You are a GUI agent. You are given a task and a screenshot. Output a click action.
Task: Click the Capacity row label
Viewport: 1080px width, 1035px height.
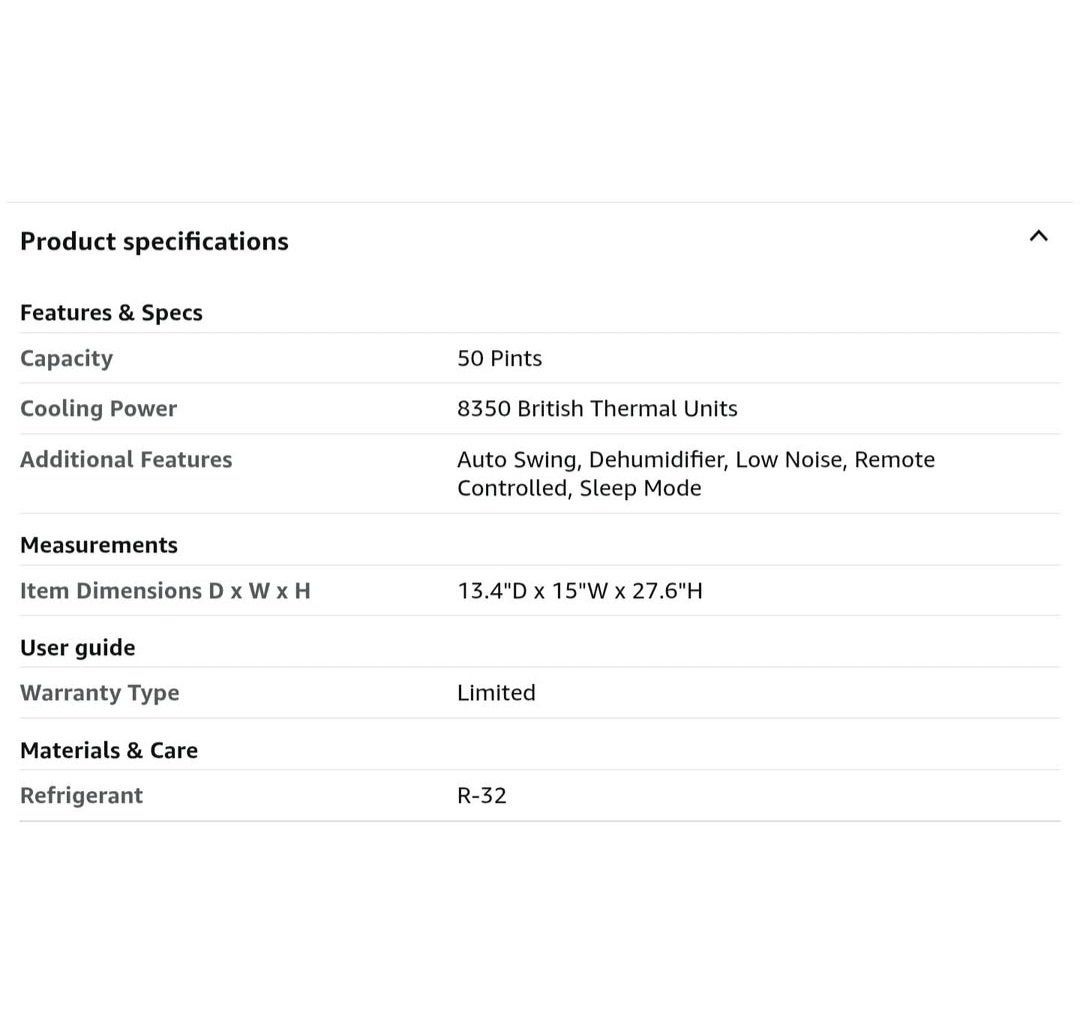click(66, 359)
